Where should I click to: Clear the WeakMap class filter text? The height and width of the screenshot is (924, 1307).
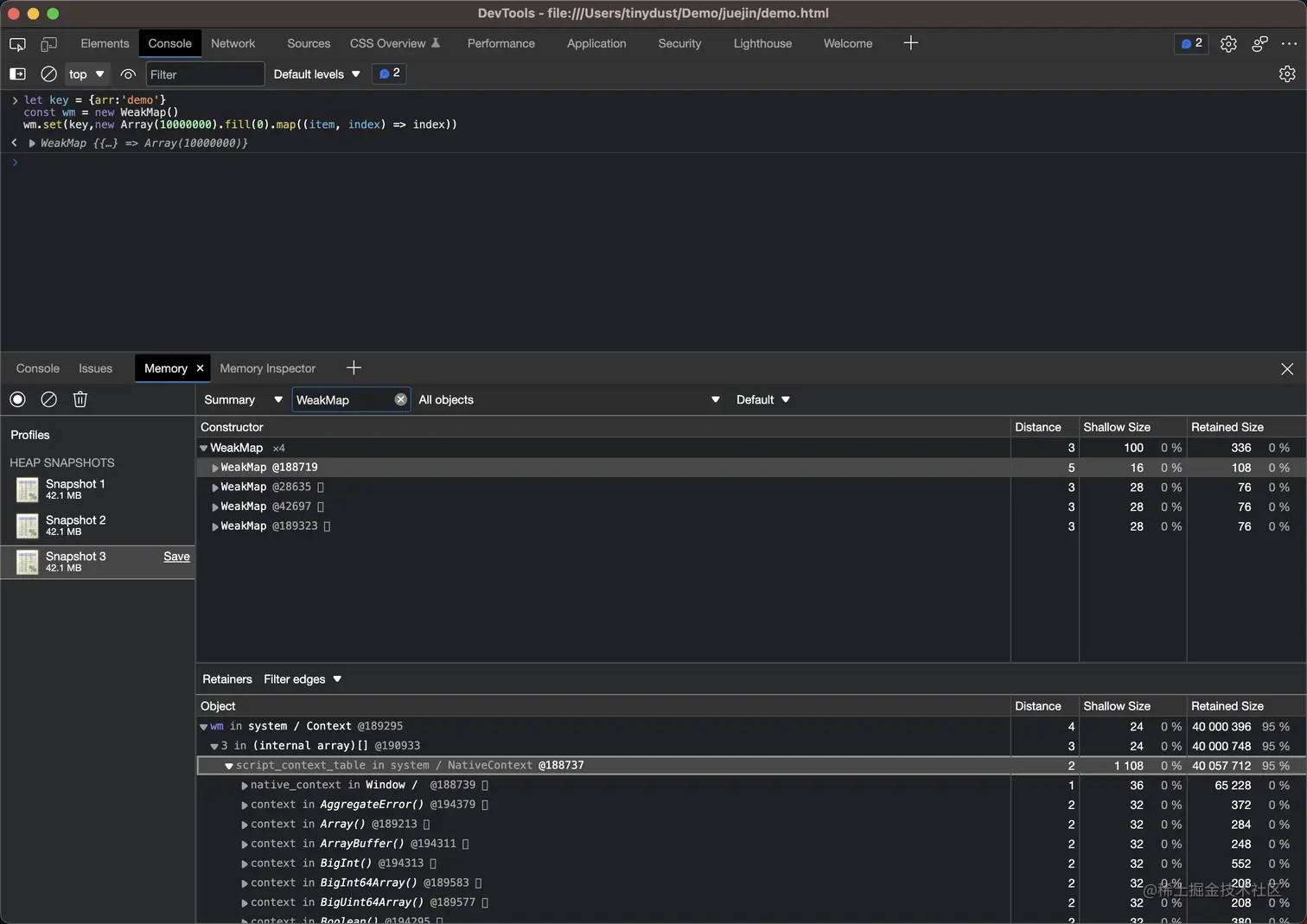[400, 399]
